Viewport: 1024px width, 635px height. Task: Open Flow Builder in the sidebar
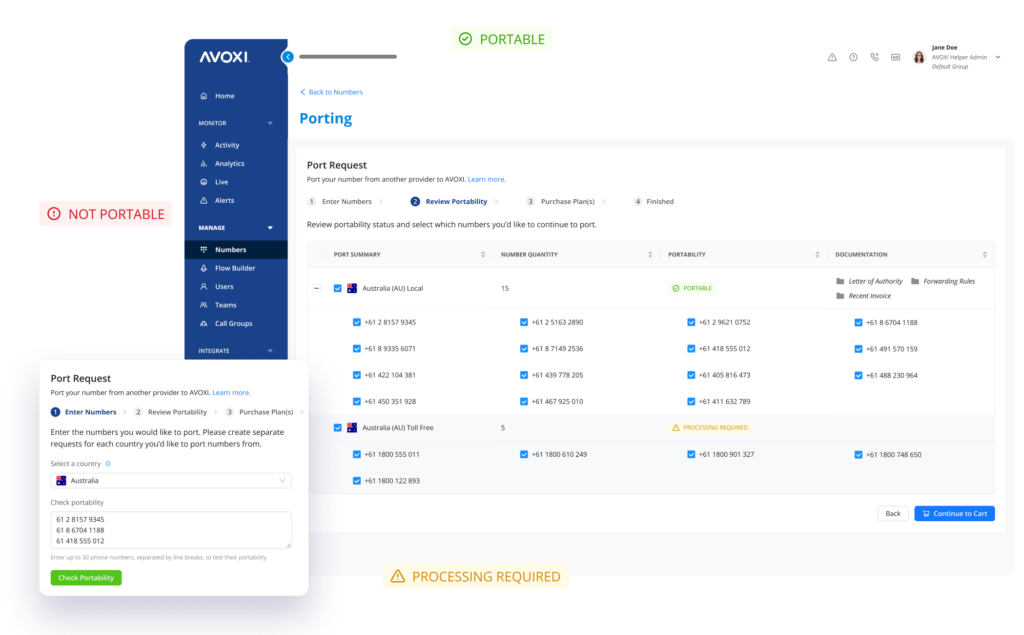[x=234, y=268]
